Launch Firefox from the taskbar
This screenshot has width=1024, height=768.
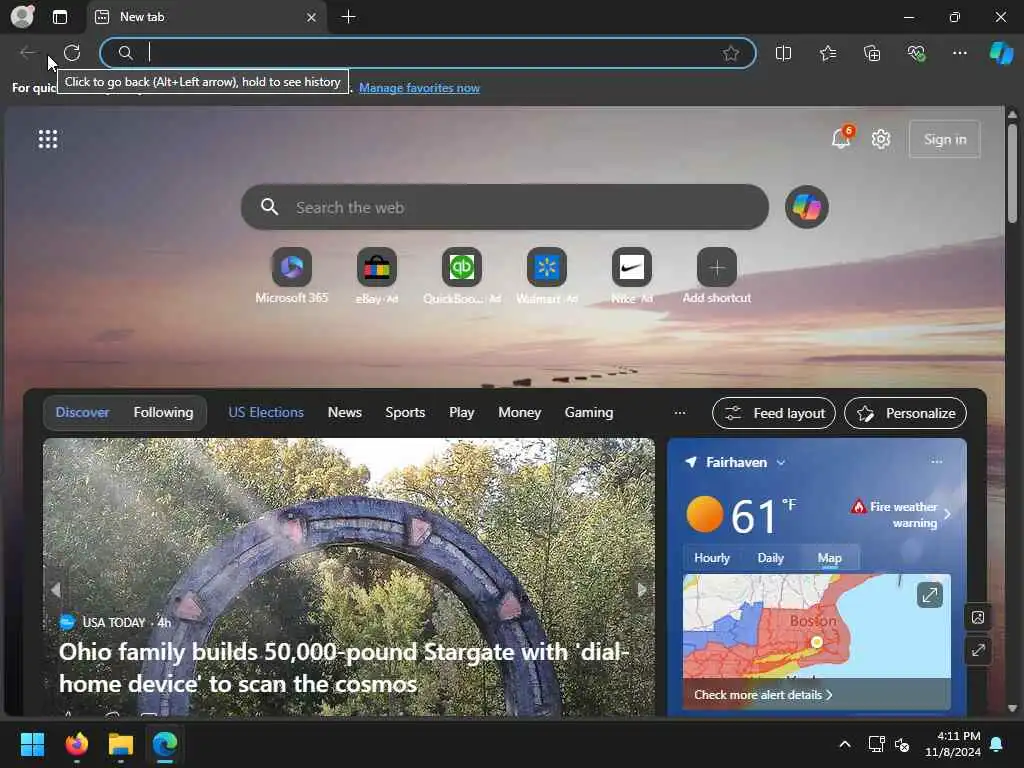click(x=76, y=744)
